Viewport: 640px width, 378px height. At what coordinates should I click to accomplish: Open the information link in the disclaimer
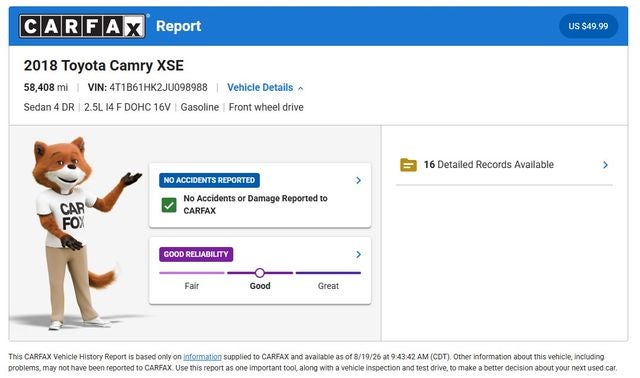point(202,357)
